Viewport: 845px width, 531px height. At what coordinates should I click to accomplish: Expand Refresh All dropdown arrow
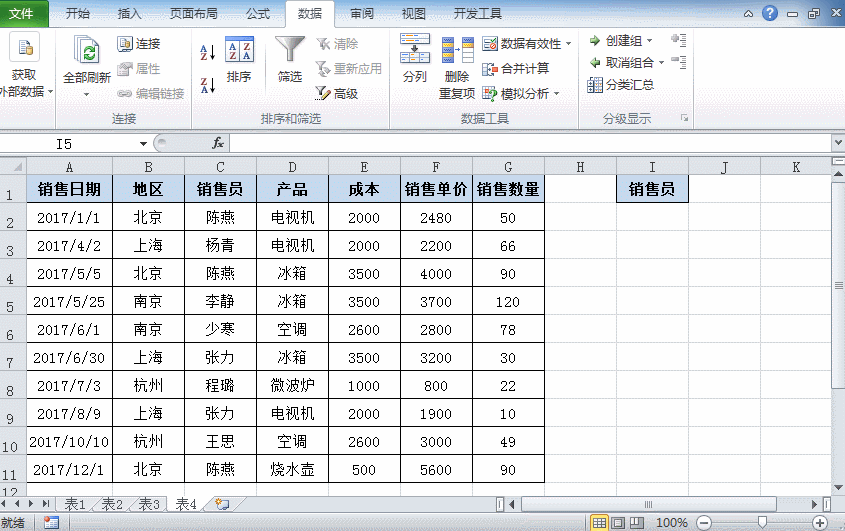click(86, 95)
